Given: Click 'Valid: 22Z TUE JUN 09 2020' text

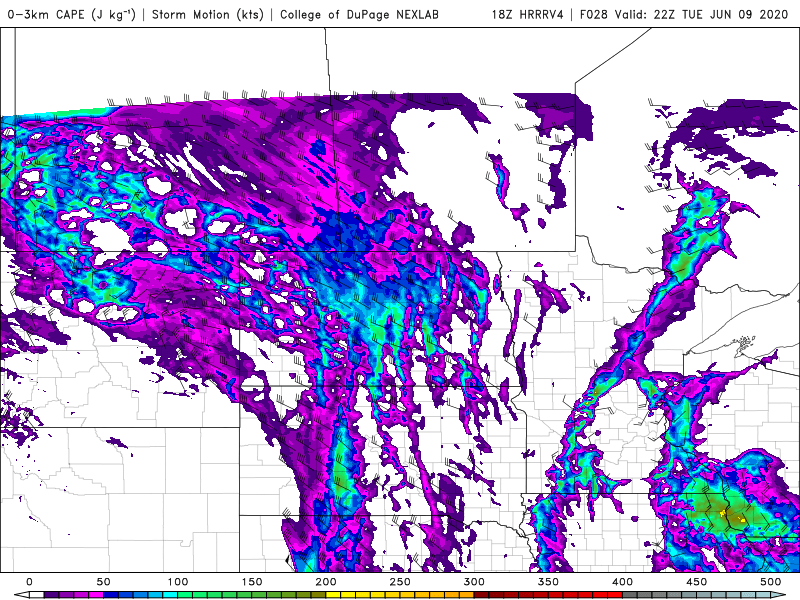Looking at the screenshot, I should coord(702,14).
